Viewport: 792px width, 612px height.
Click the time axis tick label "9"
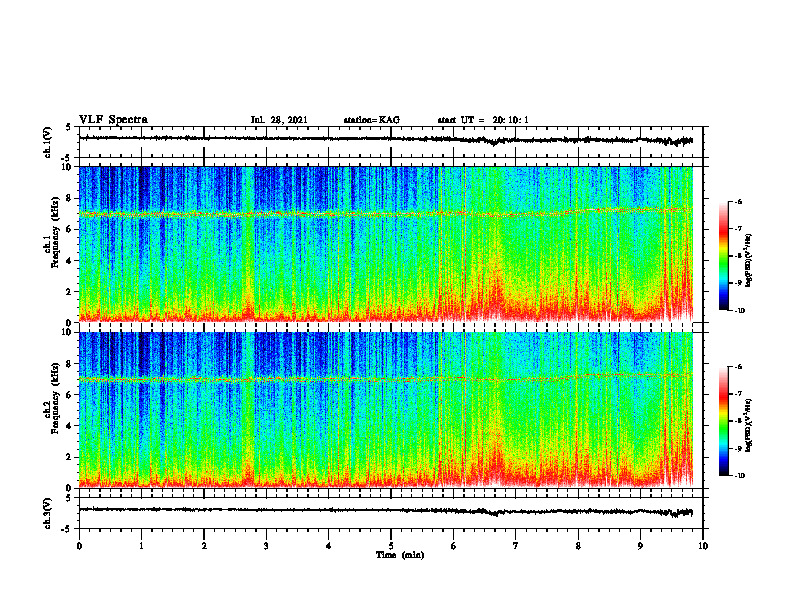[640, 546]
